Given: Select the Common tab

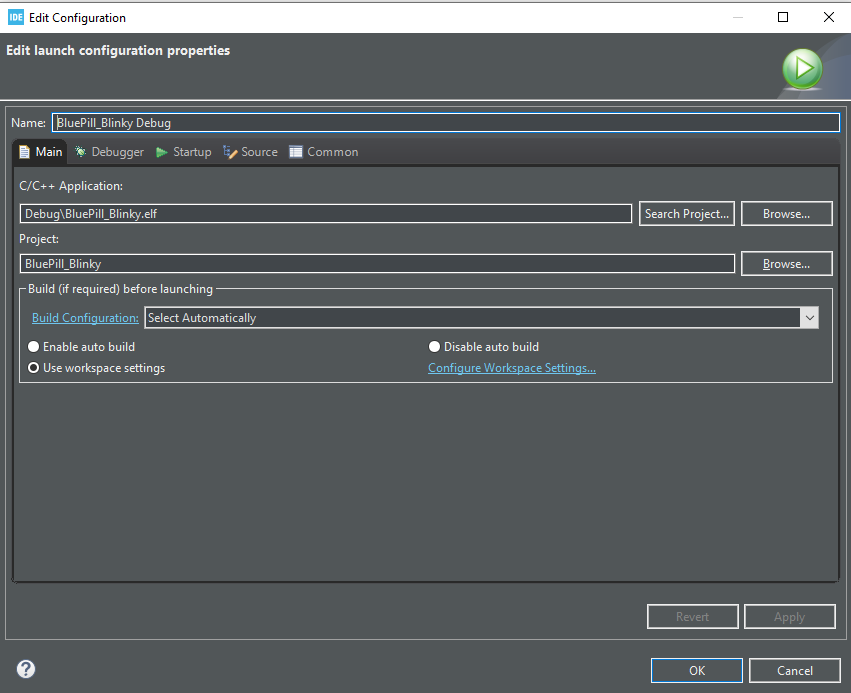Looking at the screenshot, I should pyautogui.click(x=323, y=152).
